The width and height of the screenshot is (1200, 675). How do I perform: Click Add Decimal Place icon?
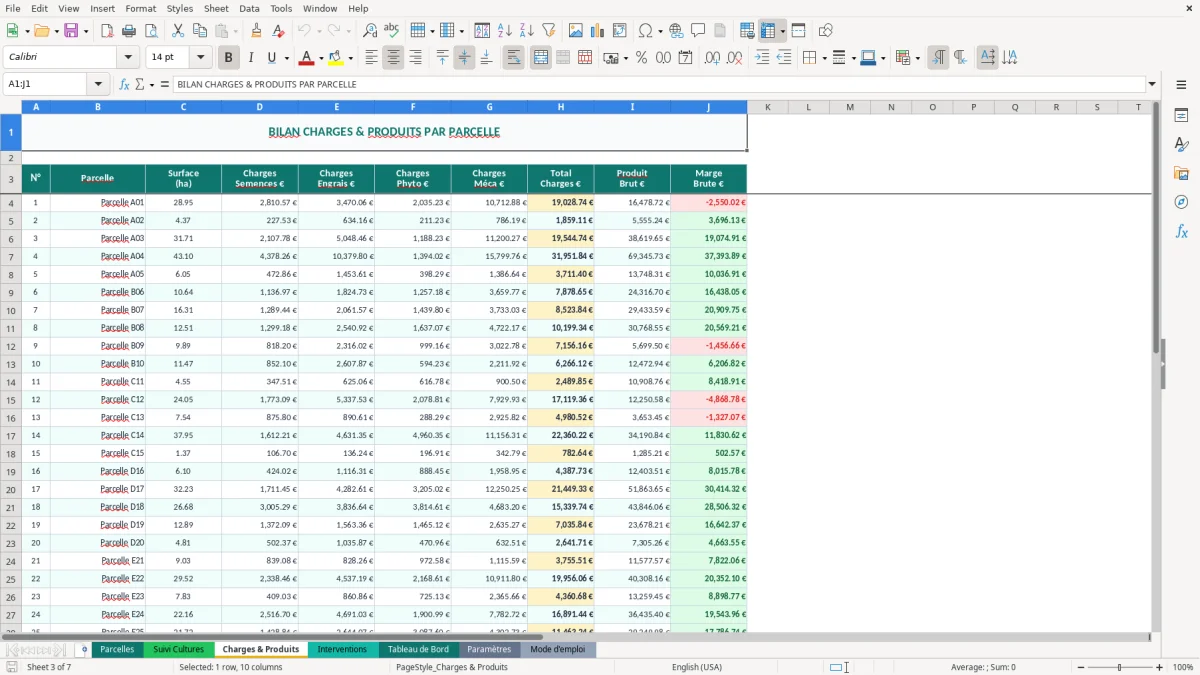coord(712,58)
